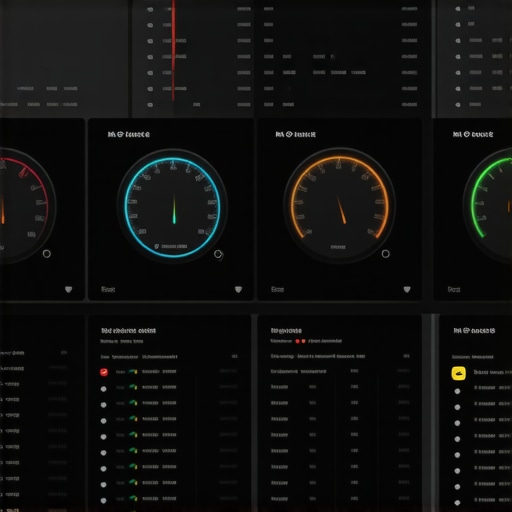The width and height of the screenshot is (512, 512).
Task: Click the small ring icon below cyan gauge
Action: (x=218, y=254)
